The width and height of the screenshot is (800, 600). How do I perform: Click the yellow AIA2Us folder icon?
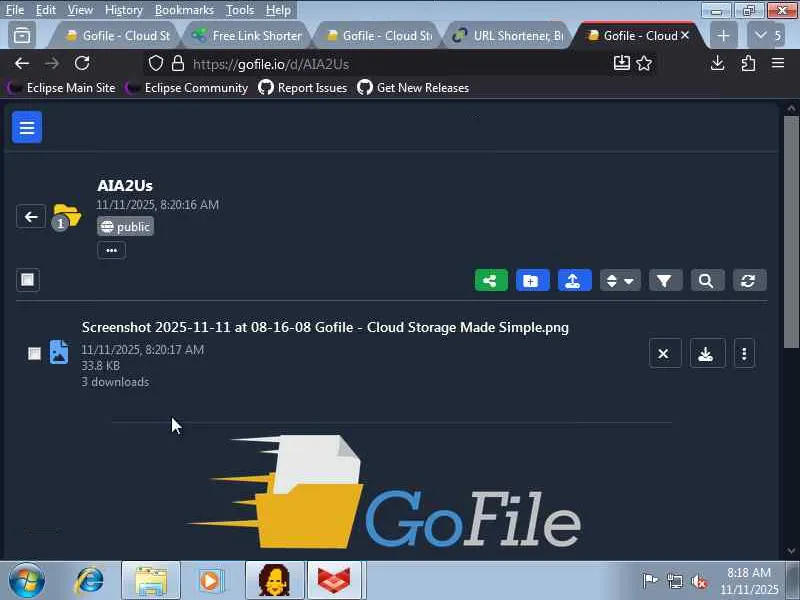coord(67,216)
